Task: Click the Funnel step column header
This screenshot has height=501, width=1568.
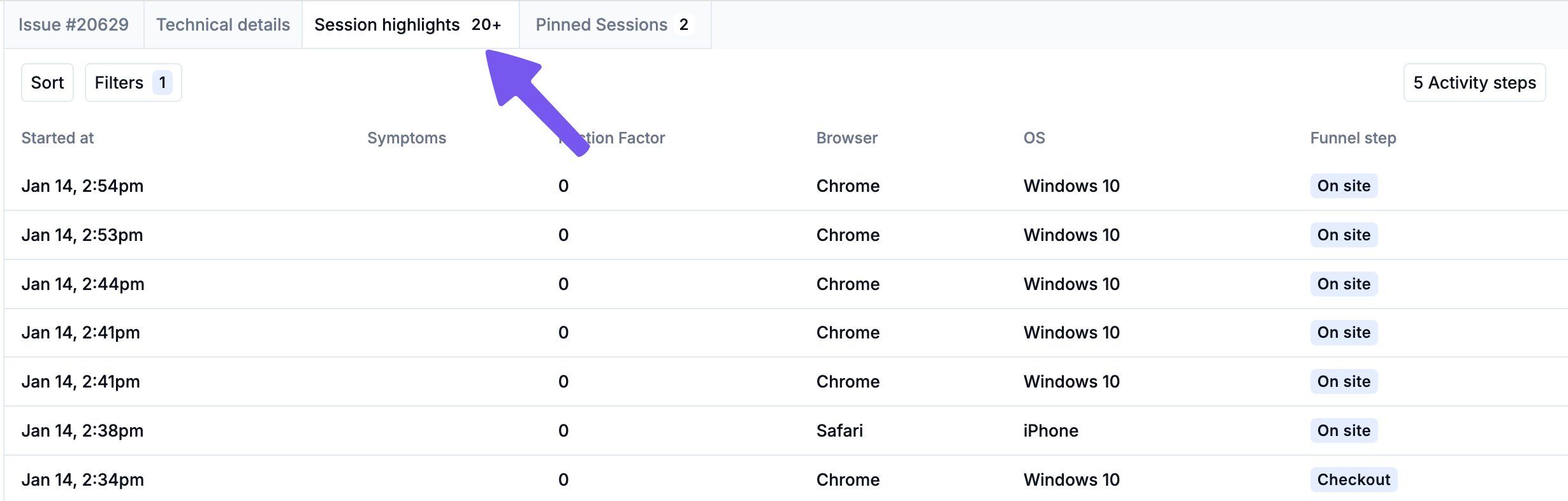Action: point(1353,138)
